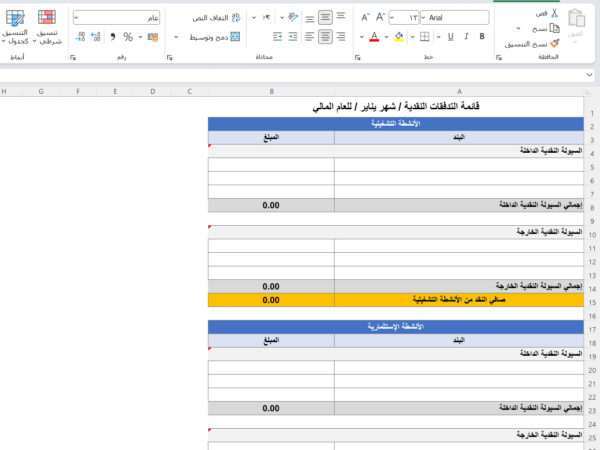600x450 pixels.
Task: Open the Number group dialog launcher
Action: (x=73, y=57)
